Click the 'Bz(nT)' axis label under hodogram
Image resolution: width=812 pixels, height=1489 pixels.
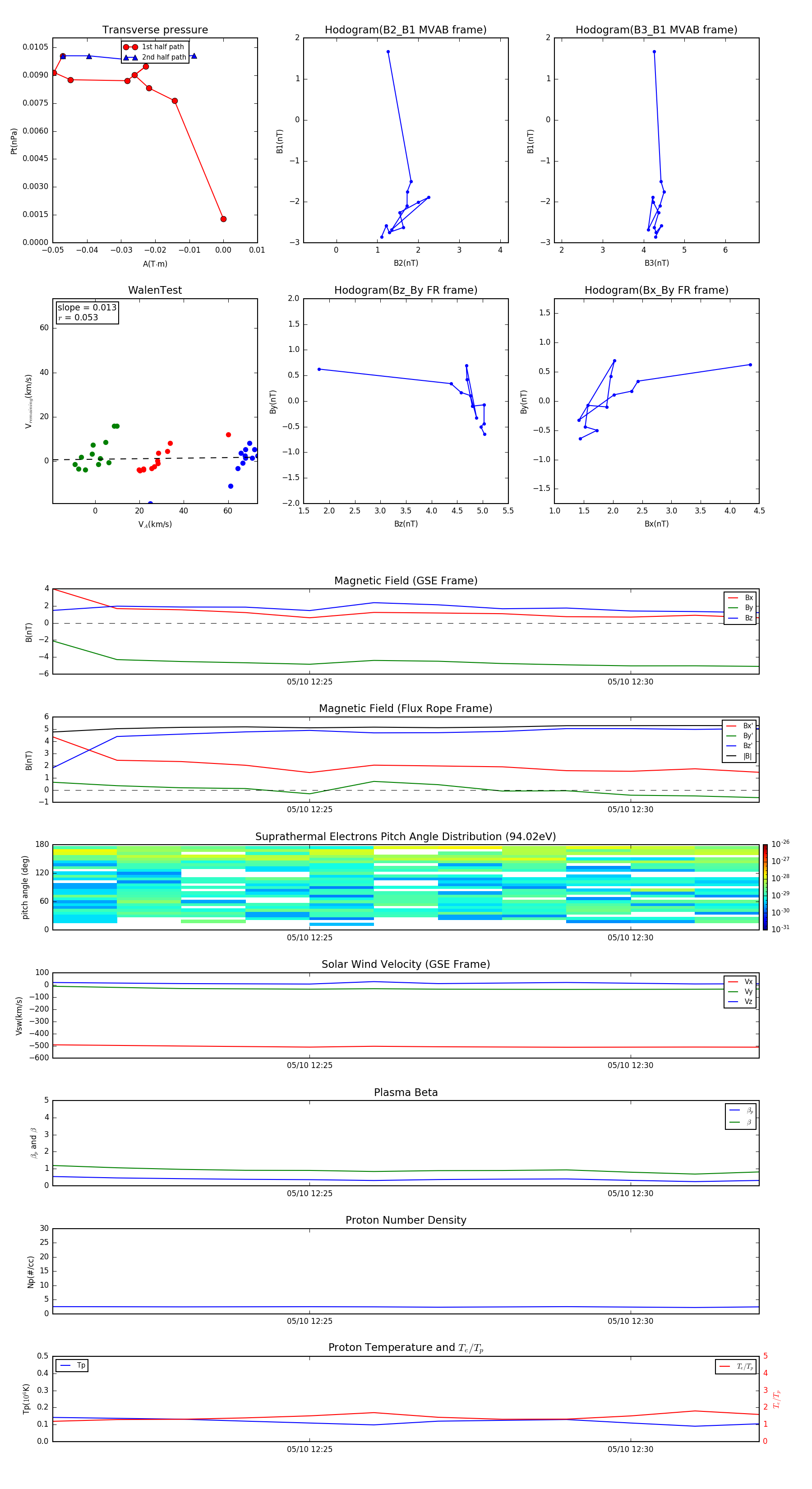pos(406,524)
